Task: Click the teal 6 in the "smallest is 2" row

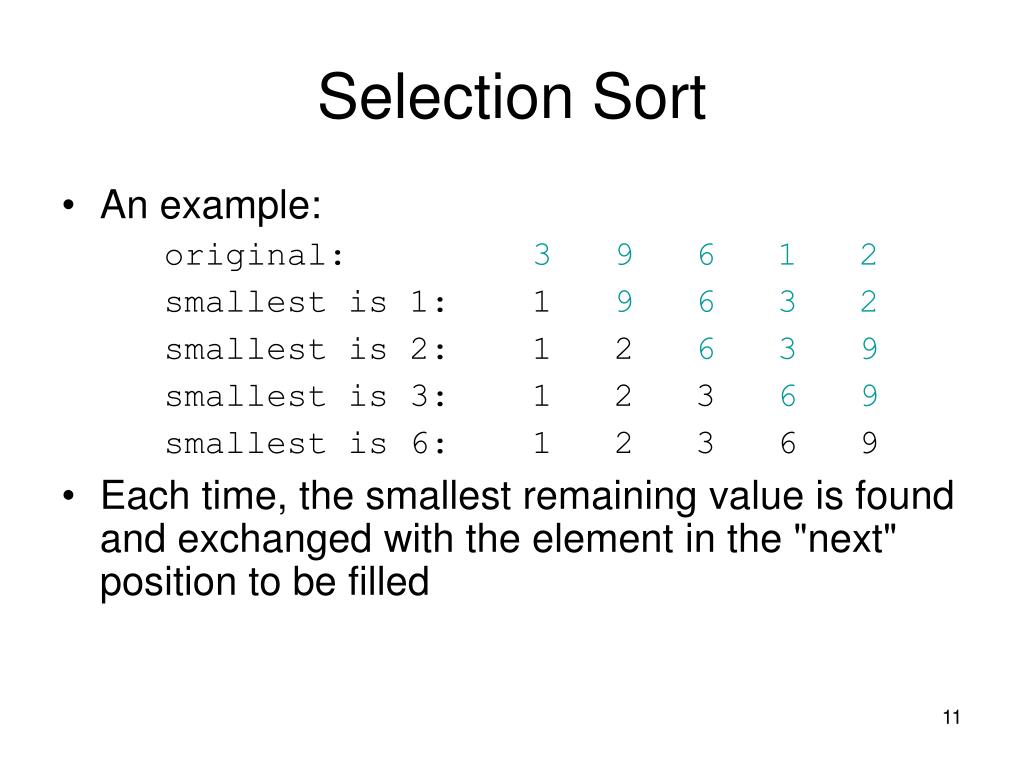Action: click(706, 350)
